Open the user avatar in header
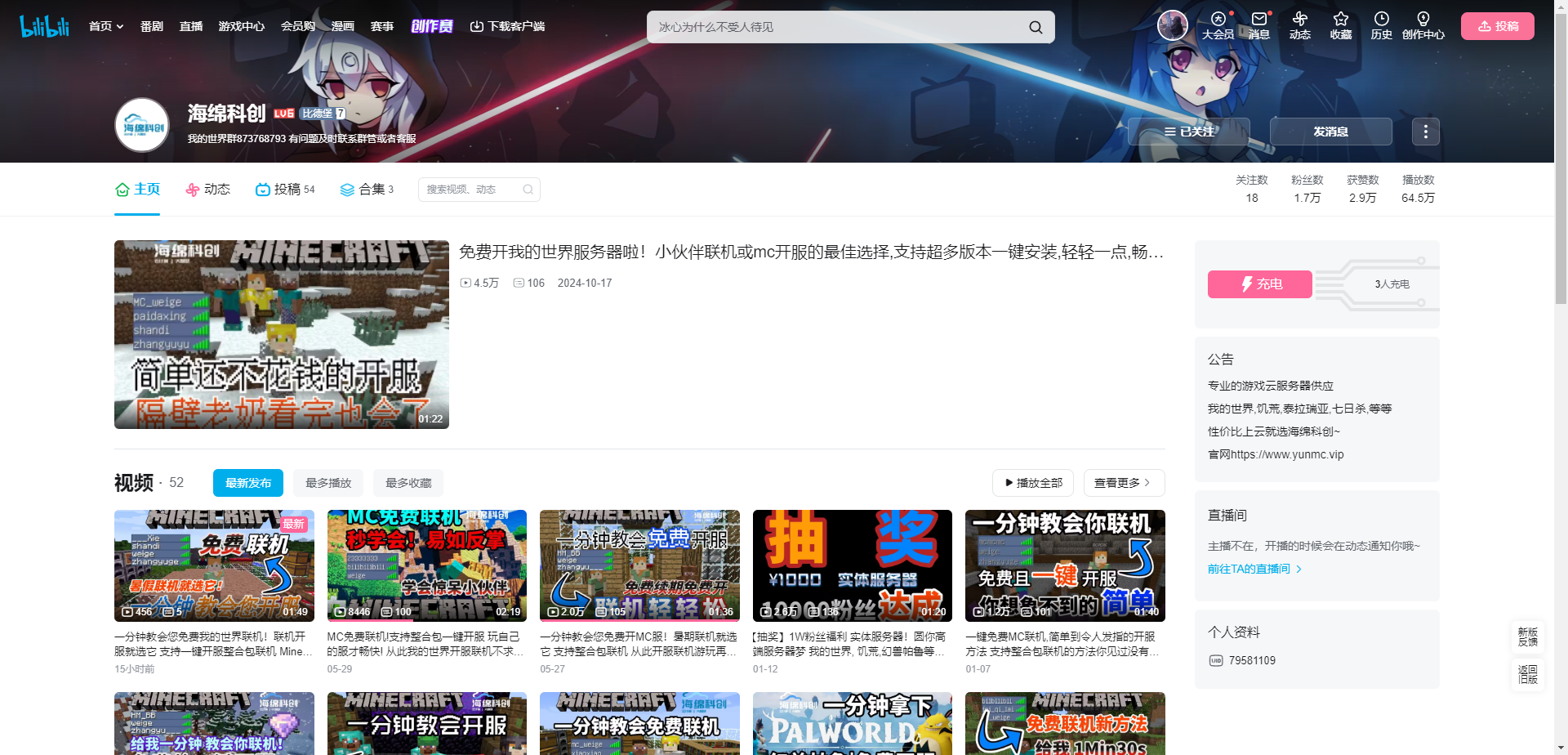The height and width of the screenshot is (755, 1568). [1173, 25]
